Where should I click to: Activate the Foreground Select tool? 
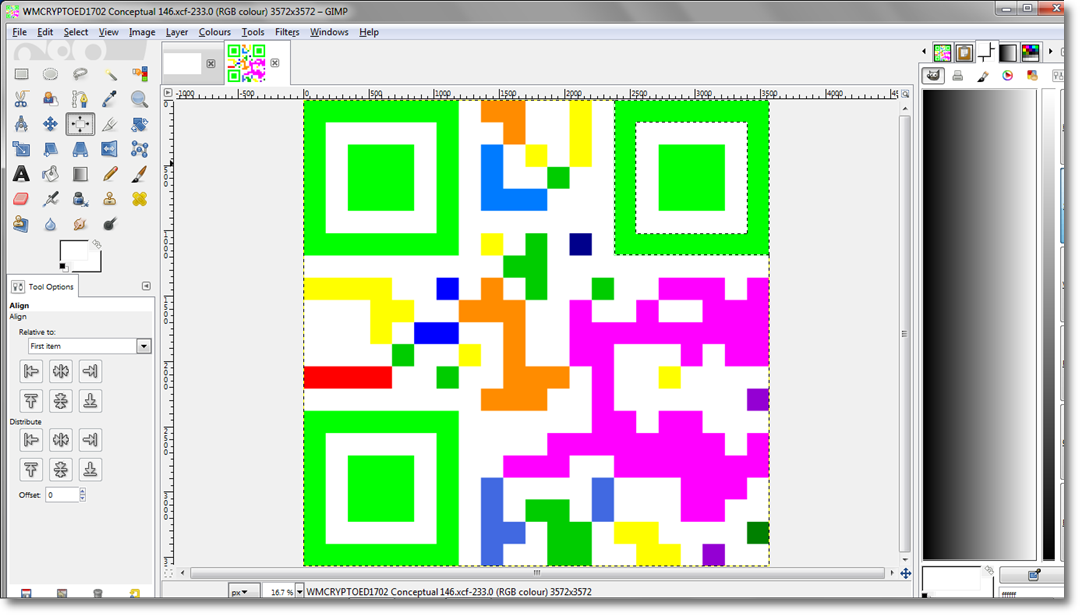click(x=50, y=99)
